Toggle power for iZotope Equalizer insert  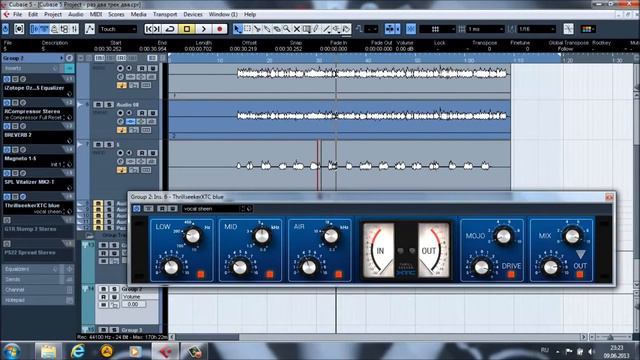[7, 79]
